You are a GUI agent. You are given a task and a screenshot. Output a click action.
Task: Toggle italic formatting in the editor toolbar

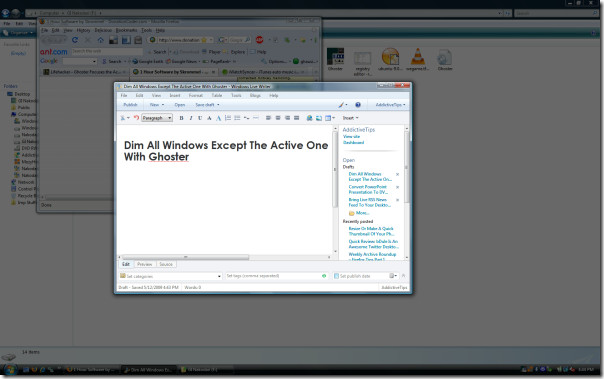click(190, 118)
